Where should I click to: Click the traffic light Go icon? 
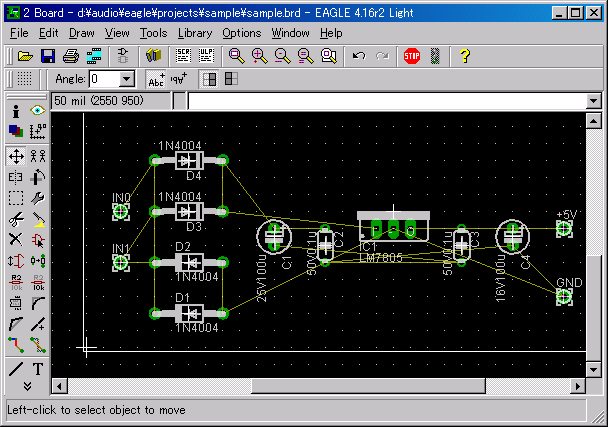435,56
